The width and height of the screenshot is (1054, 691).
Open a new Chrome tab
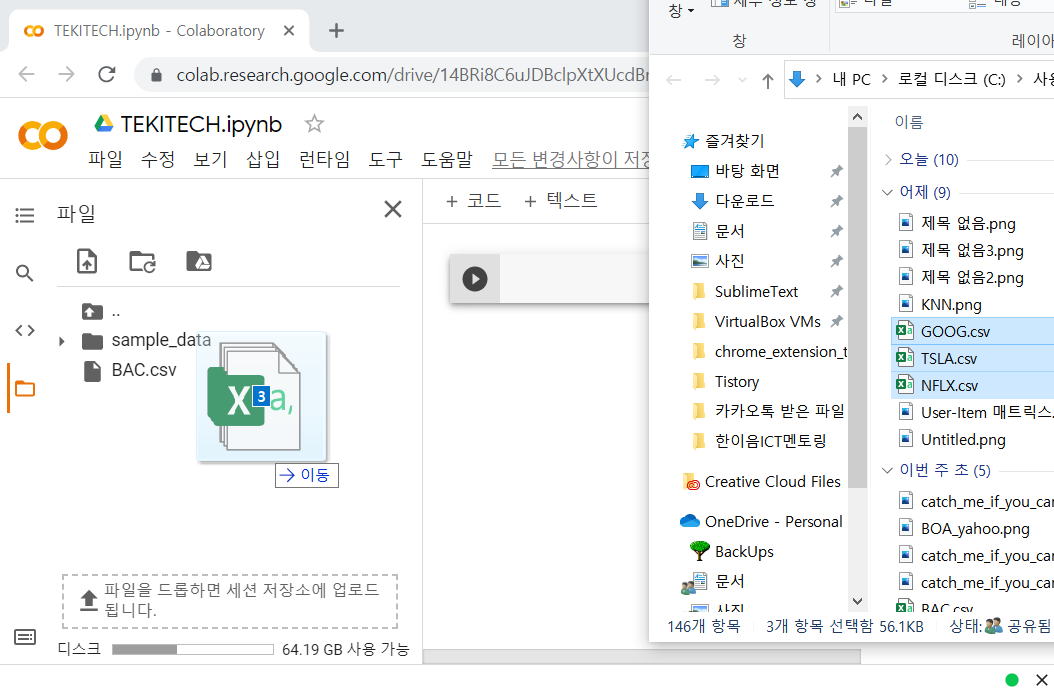(x=336, y=31)
